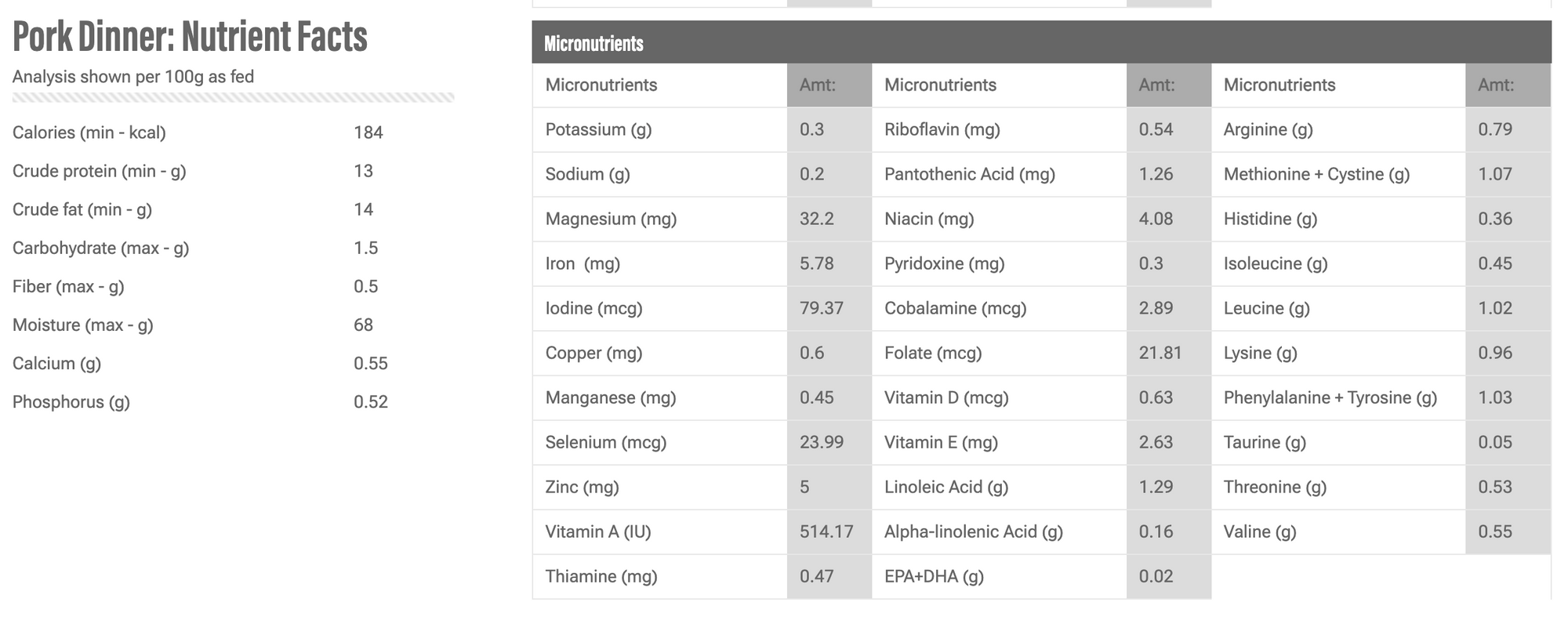Click the third column Amt: header

click(x=1496, y=85)
